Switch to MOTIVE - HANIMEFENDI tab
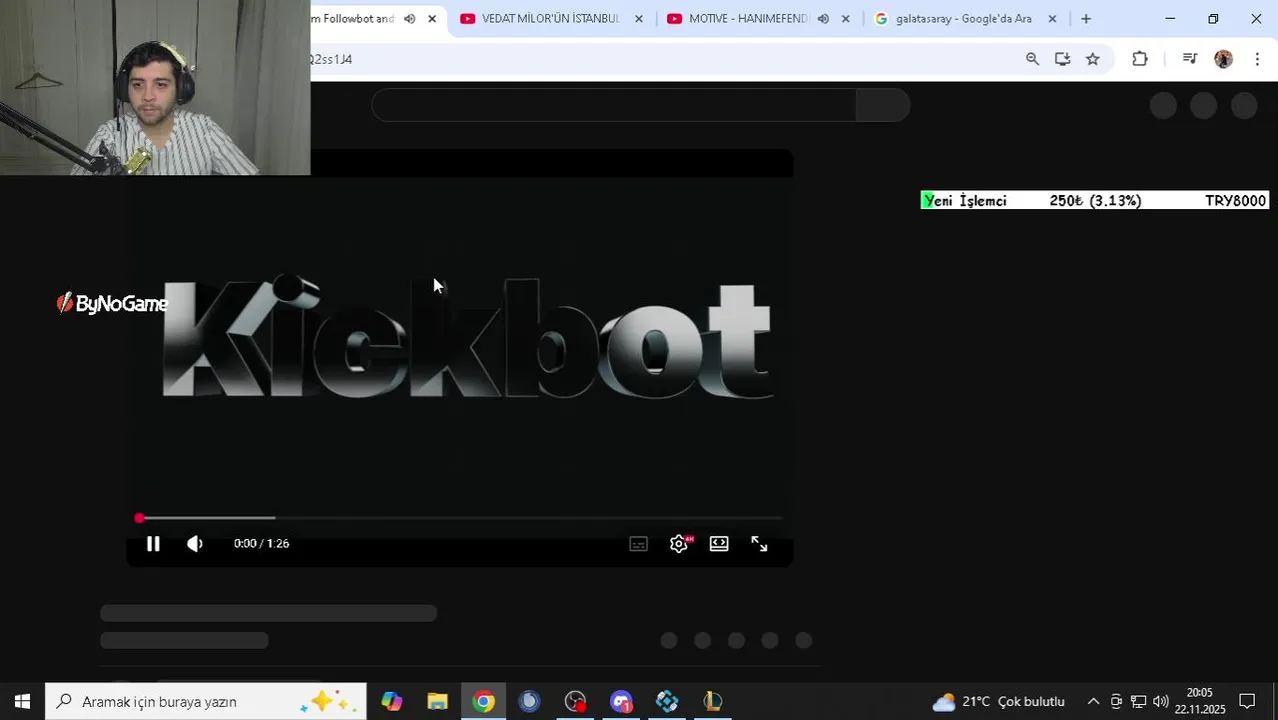Image resolution: width=1278 pixels, height=720 pixels. coord(748,19)
